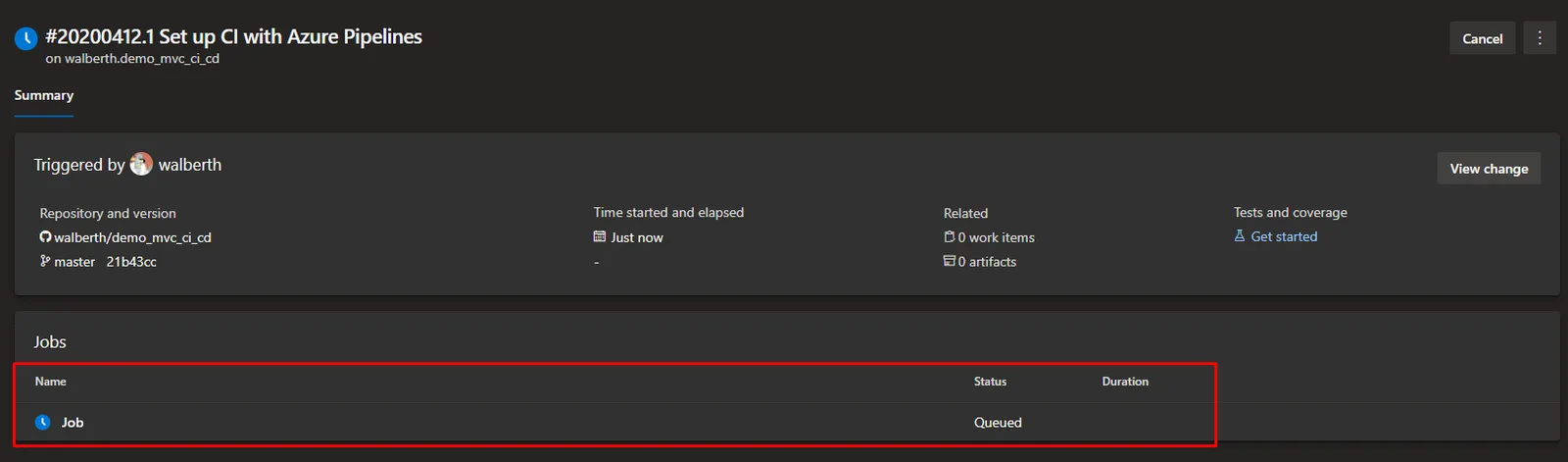The height and width of the screenshot is (462, 1568).
Task: Open the more actions ellipsis menu
Action: (1540, 38)
